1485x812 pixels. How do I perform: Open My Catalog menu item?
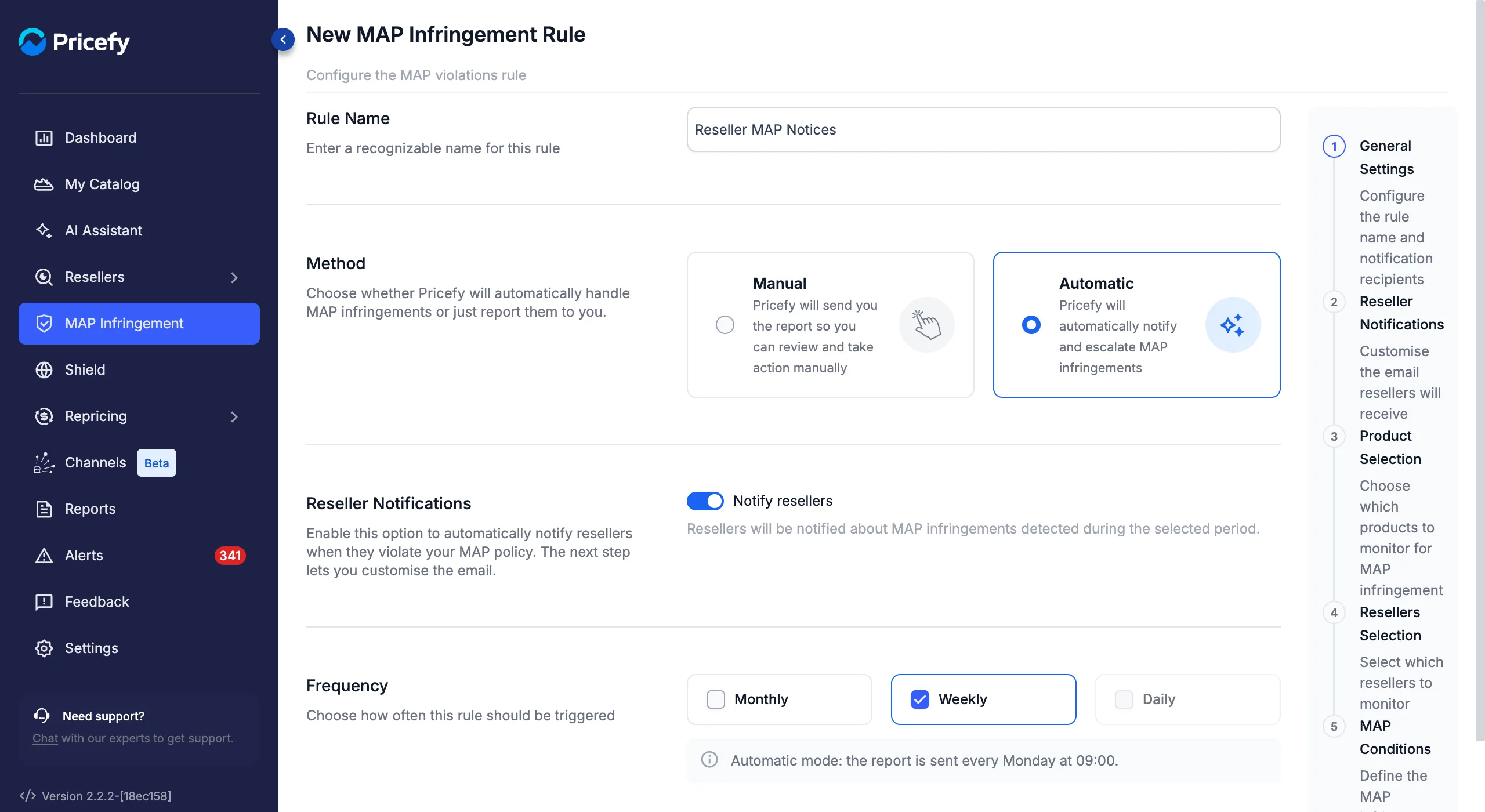pyautogui.click(x=139, y=184)
